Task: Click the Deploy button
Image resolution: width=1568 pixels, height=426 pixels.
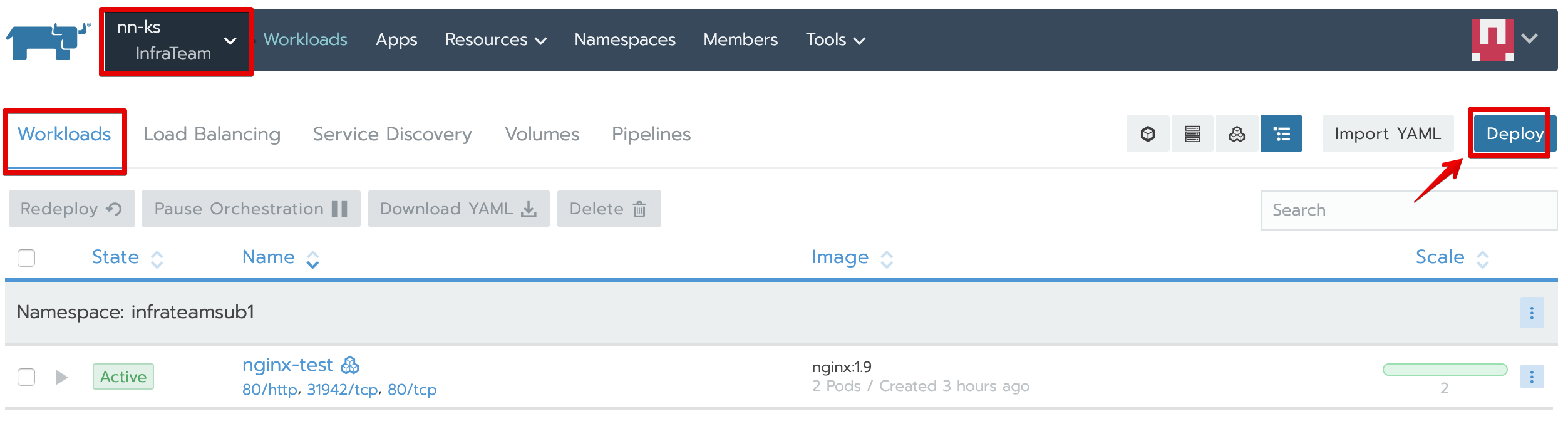Action: [x=1514, y=133]
